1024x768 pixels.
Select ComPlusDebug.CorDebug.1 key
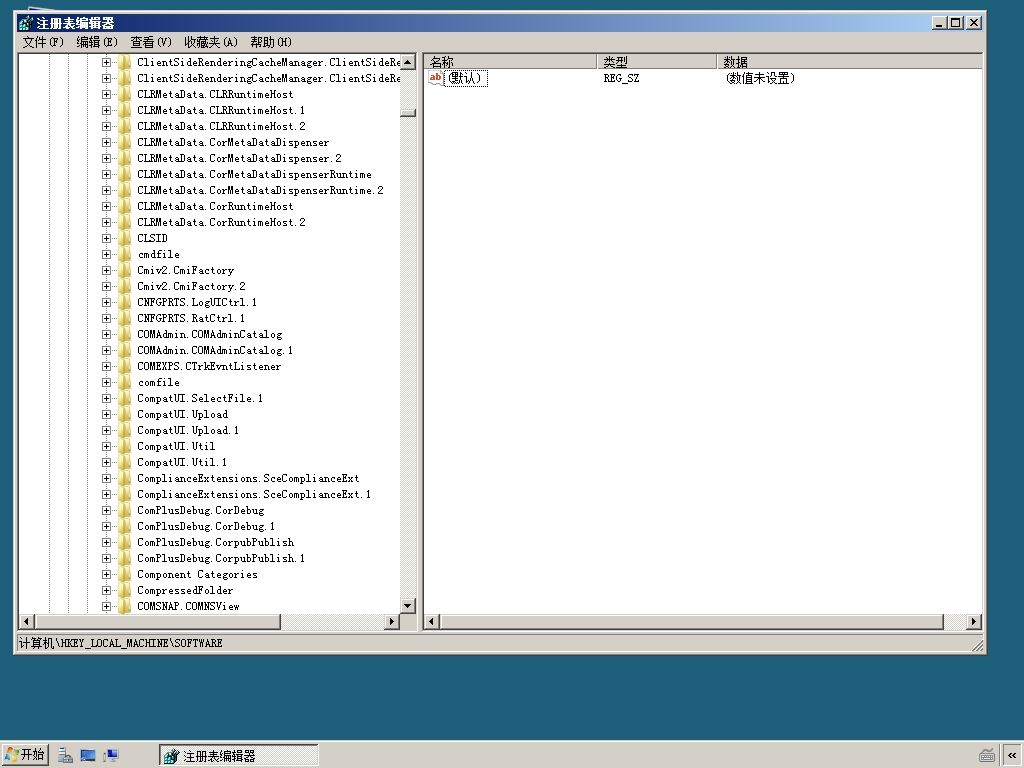(x=206, y=526)
